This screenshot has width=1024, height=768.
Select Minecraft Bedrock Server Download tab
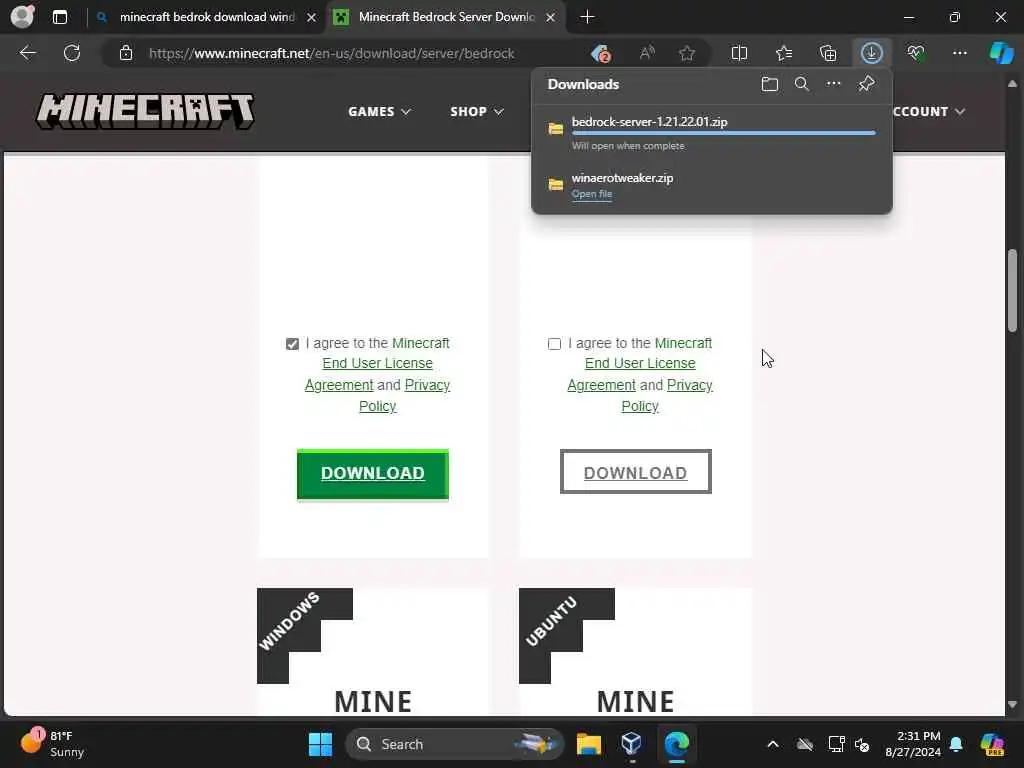[x=446, y=17]
